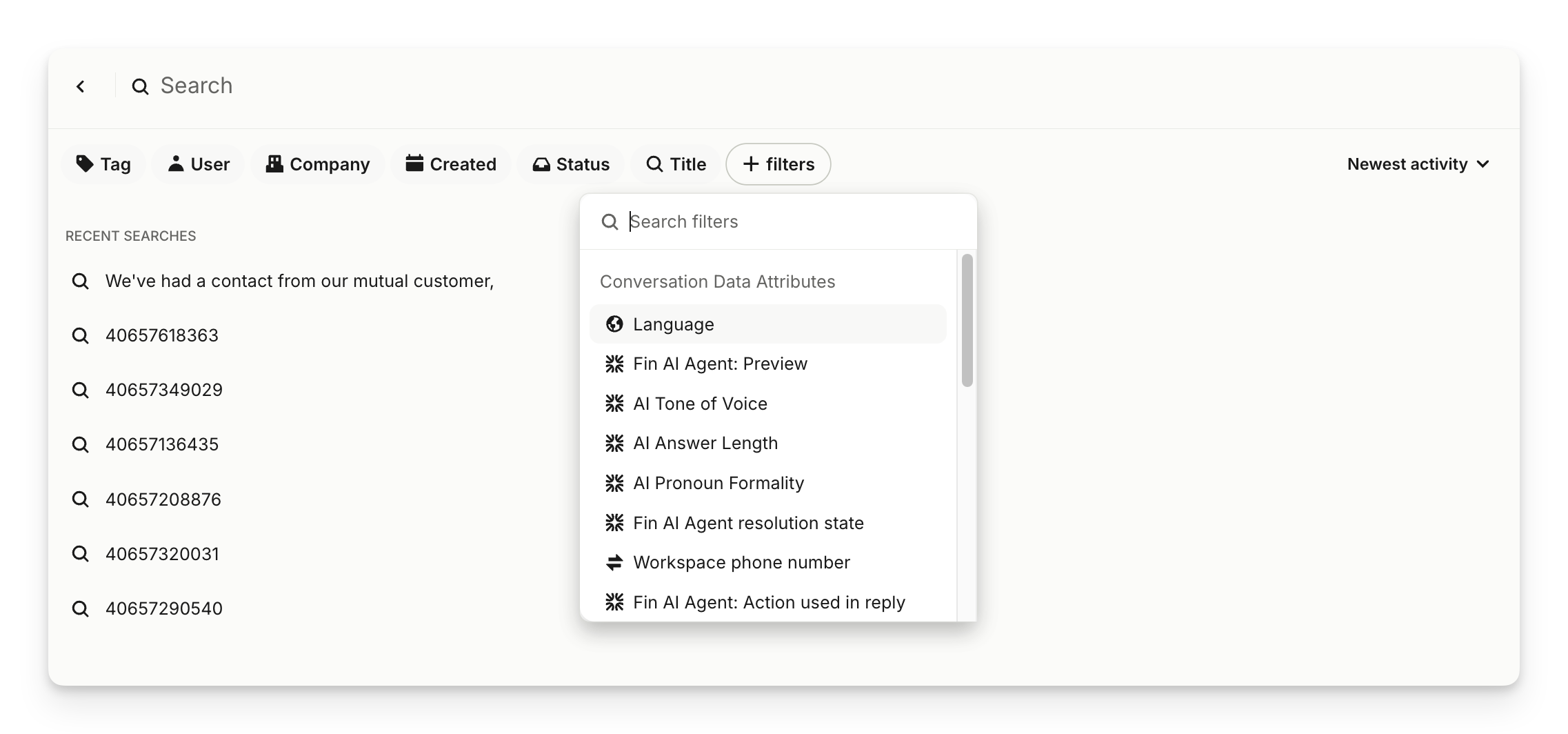Click the magnifier icon beside main Search
The height and width of the screenshot is (734, 1568).
pos(140,86)
